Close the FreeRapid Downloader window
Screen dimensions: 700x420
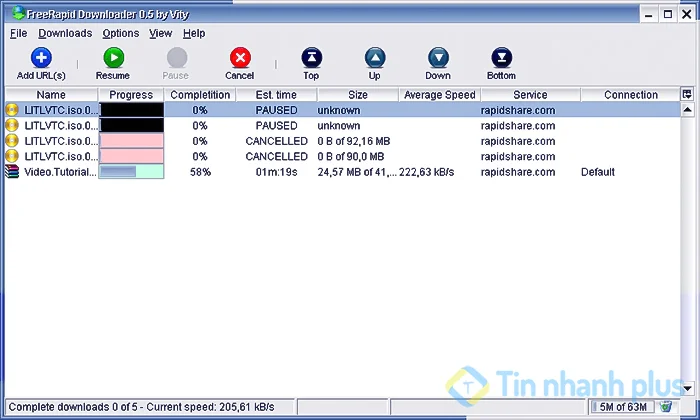tap(687, 14)
